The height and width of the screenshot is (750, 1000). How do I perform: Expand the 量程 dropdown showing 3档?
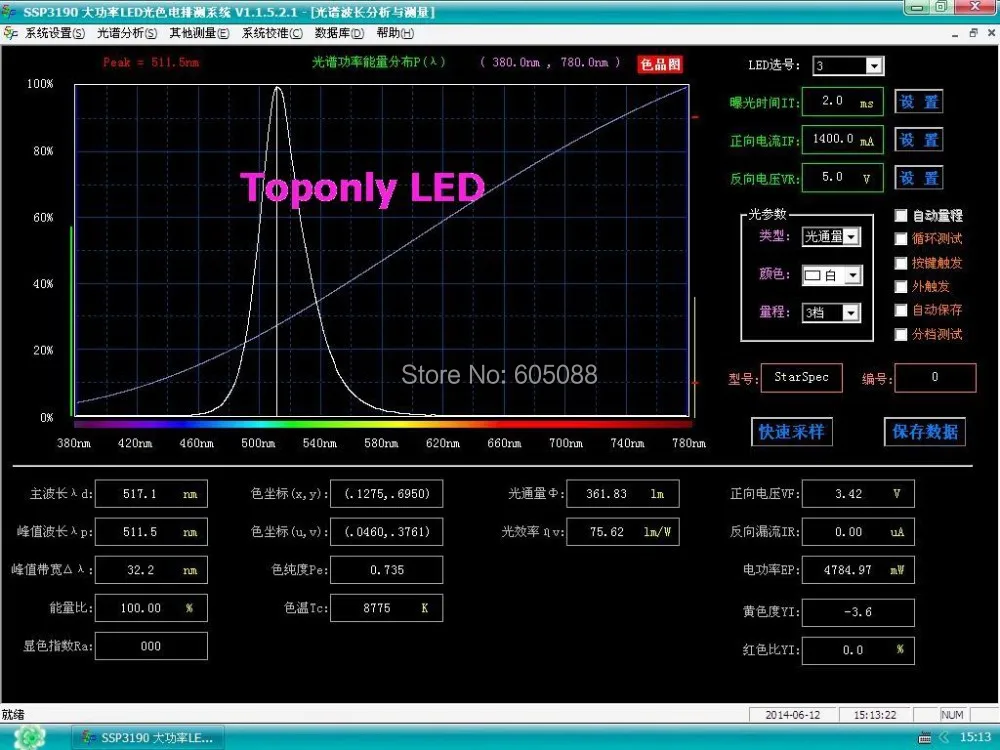click(x=851, y=312)
